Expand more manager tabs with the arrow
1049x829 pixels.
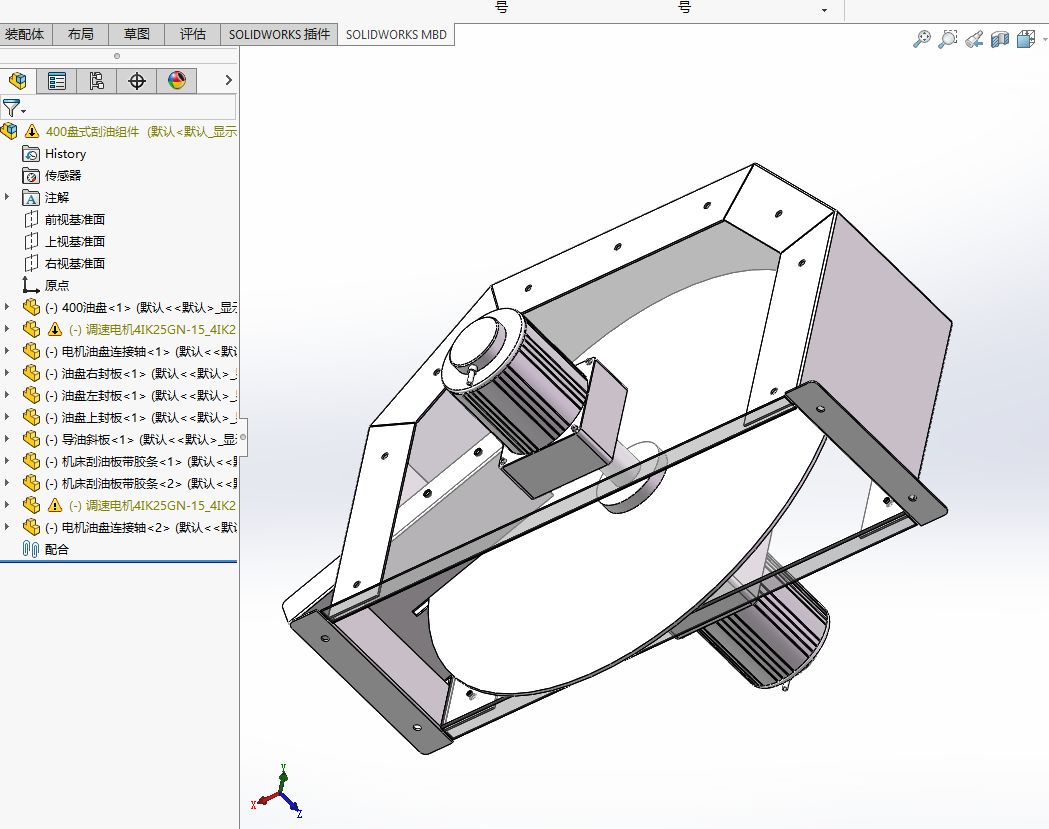[x=228, y=80]
